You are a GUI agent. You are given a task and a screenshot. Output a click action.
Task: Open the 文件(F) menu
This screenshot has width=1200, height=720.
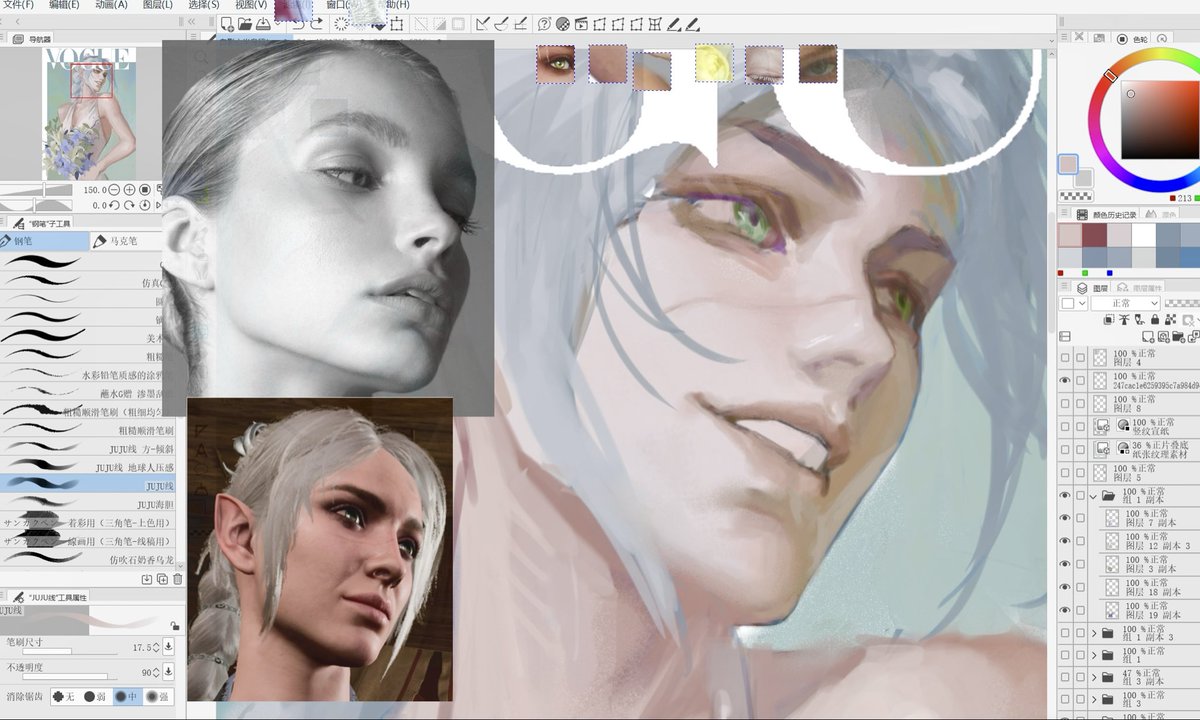point(18,5)
